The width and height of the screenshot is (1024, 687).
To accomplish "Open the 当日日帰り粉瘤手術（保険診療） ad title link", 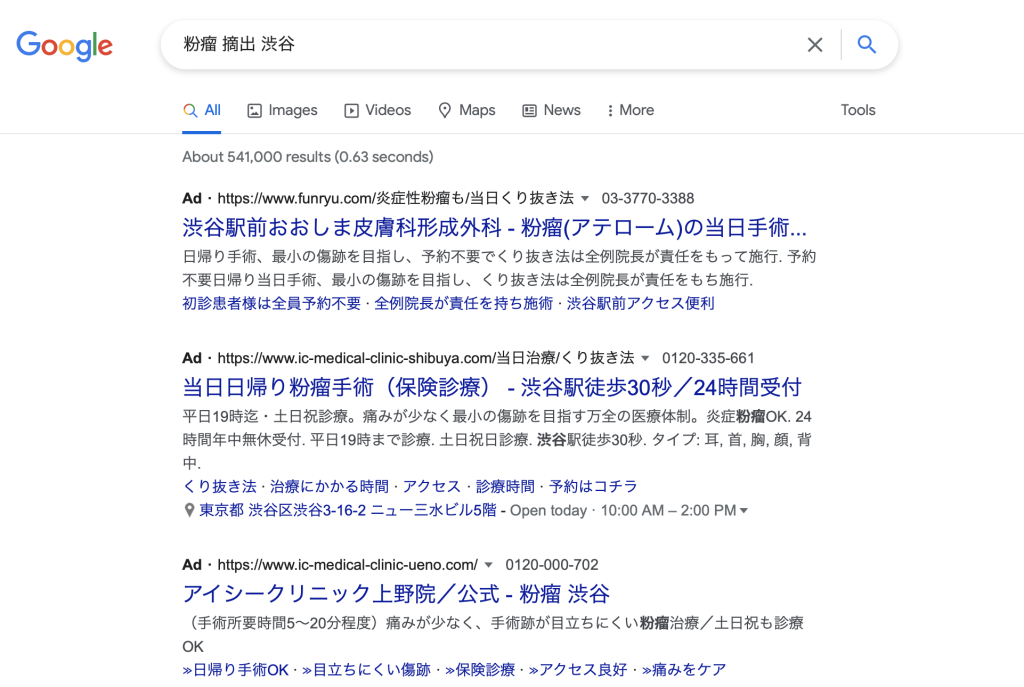I will pos(492,387).
